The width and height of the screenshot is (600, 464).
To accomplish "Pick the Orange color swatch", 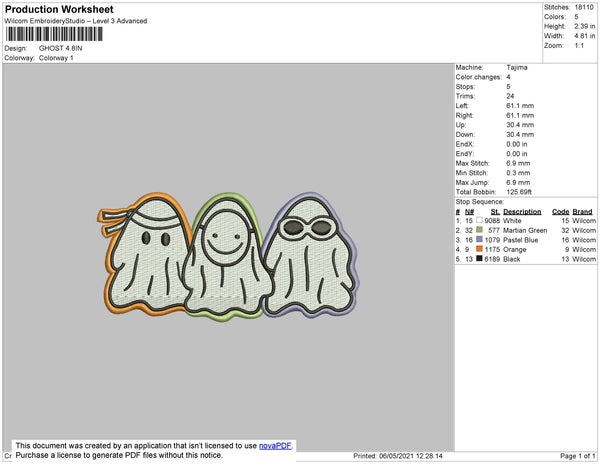I will pyautogui.click(x=480, y=249).
